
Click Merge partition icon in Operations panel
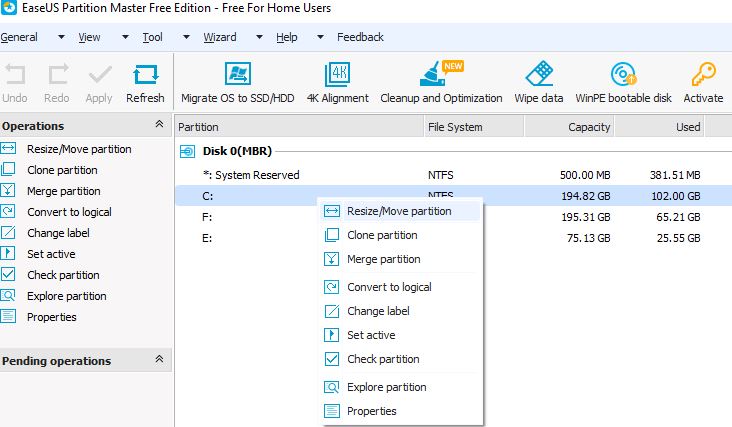8,190
